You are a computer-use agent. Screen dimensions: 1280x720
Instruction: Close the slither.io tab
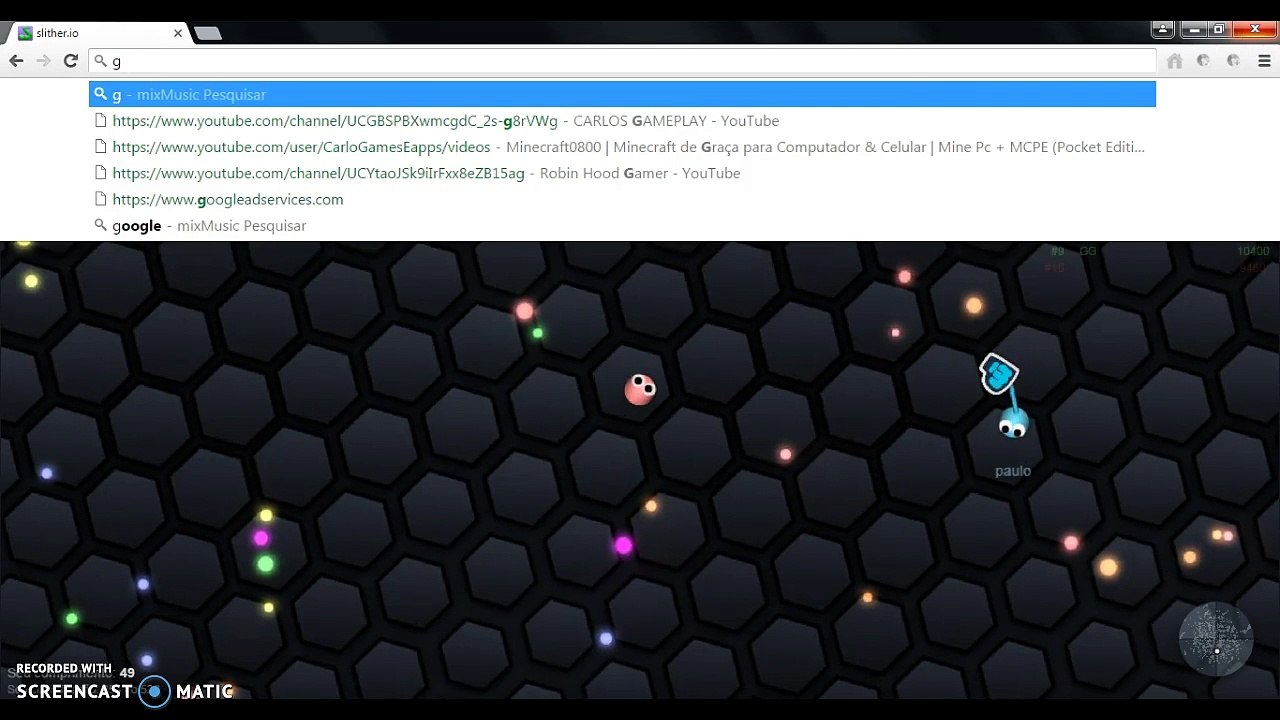(178, 33)
